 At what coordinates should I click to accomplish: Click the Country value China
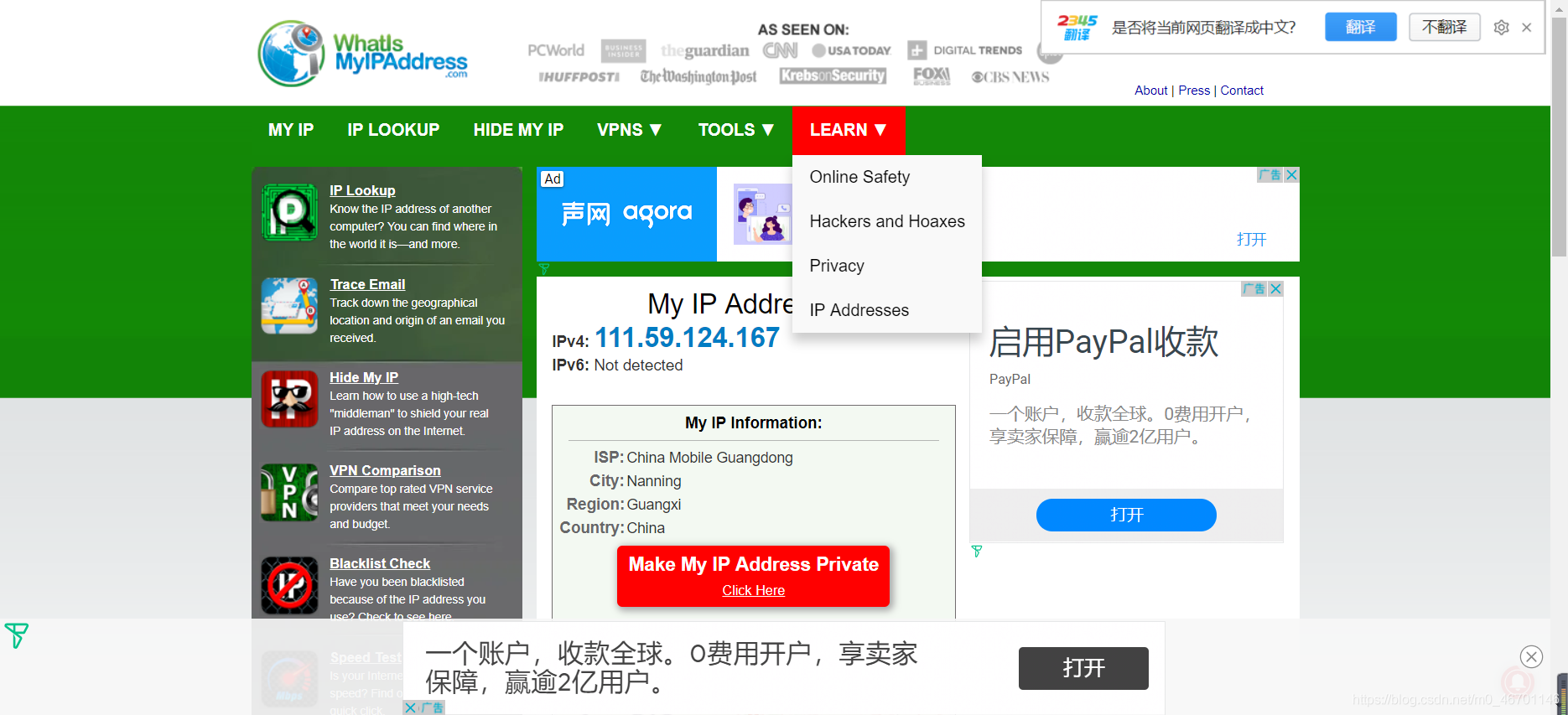tap(646, 528)
